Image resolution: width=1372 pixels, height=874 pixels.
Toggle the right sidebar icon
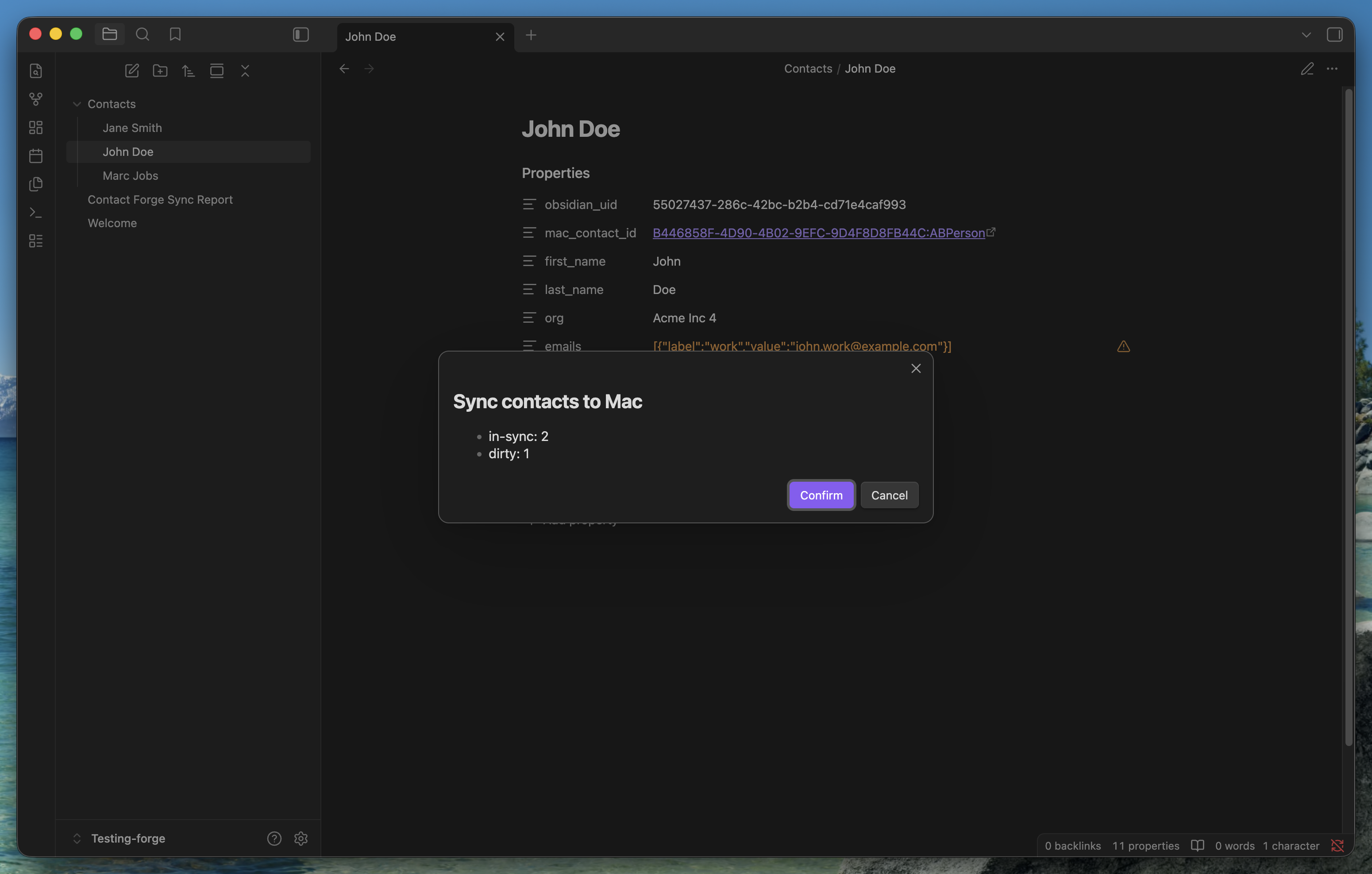point(1334,35)
